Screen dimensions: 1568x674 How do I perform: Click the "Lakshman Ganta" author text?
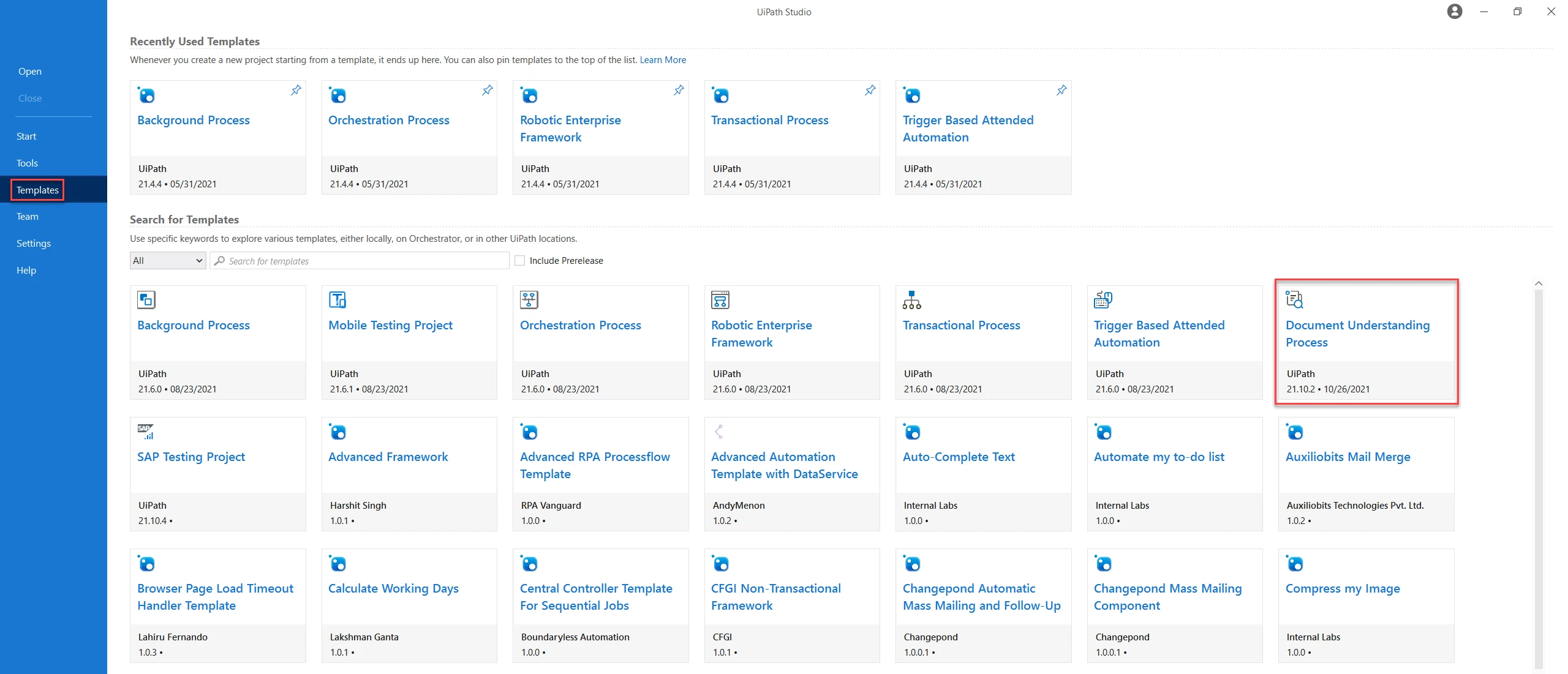[x=364, y=637]
